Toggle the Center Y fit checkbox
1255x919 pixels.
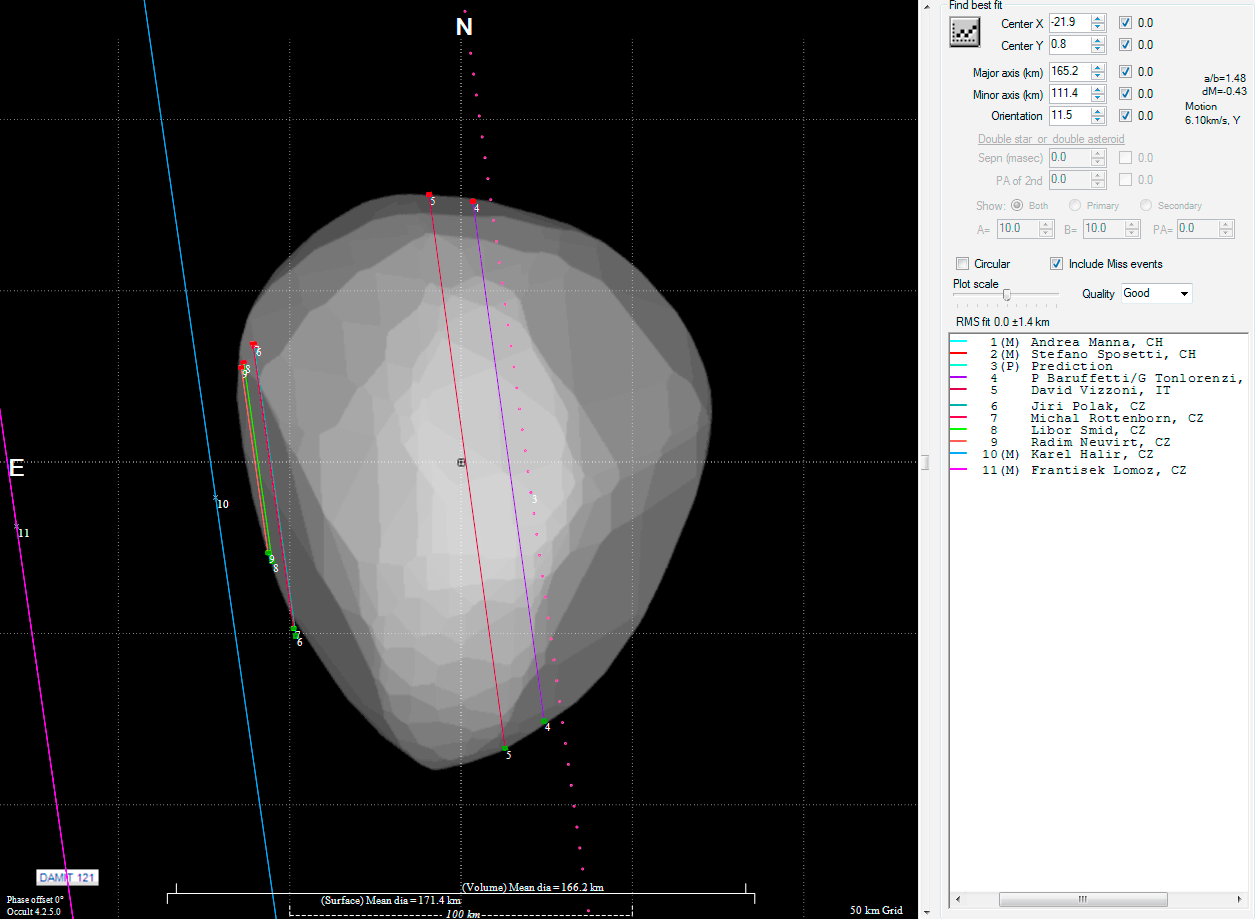1126,45
